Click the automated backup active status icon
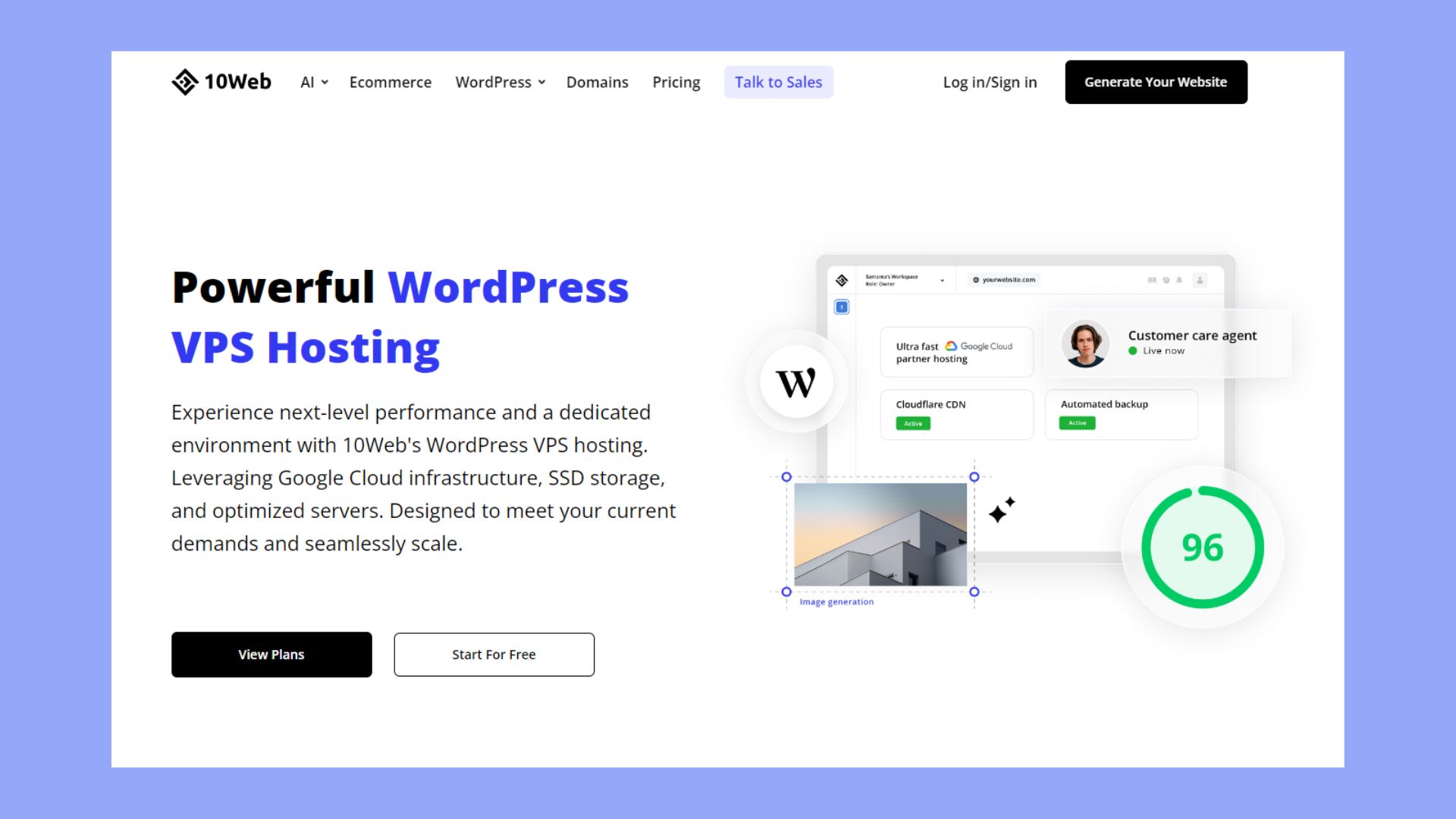The image size is (1456, 819). (x=1078, y=423)
